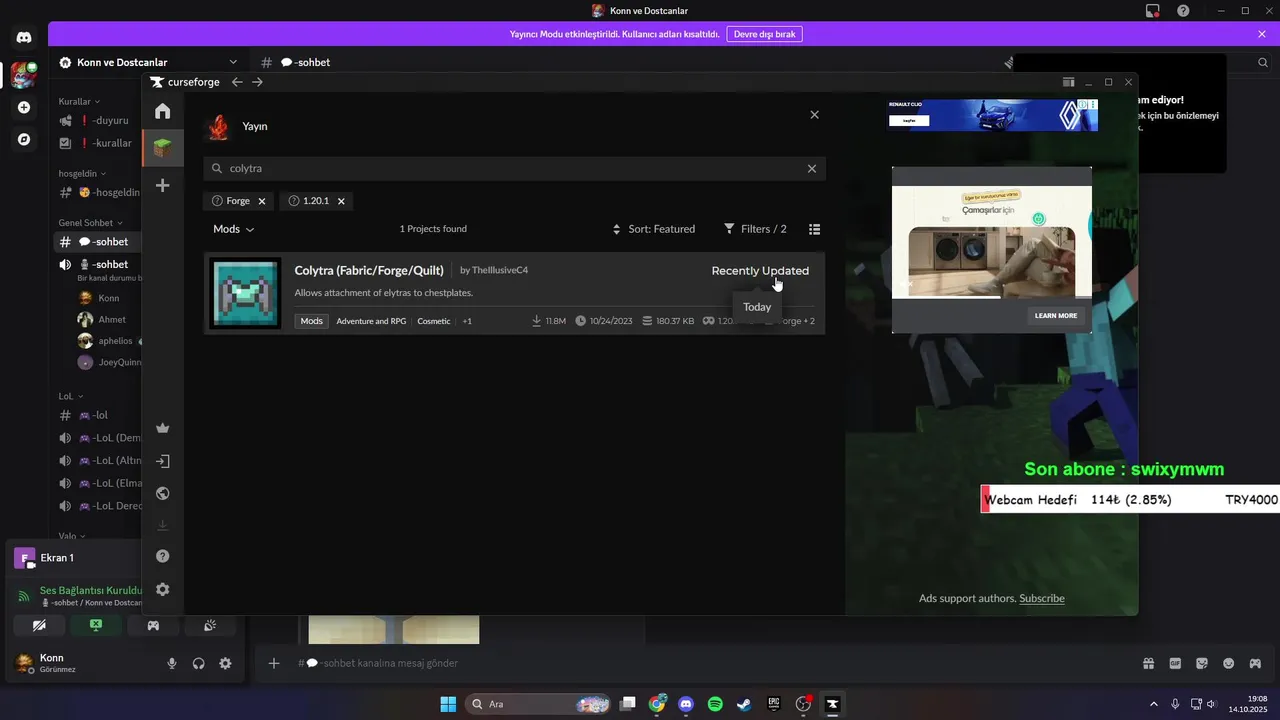Open the Colytra (Fabric/Forge/Quilt) project title
This screenshot has width=1280, height=720.
(x=369, y=270)
